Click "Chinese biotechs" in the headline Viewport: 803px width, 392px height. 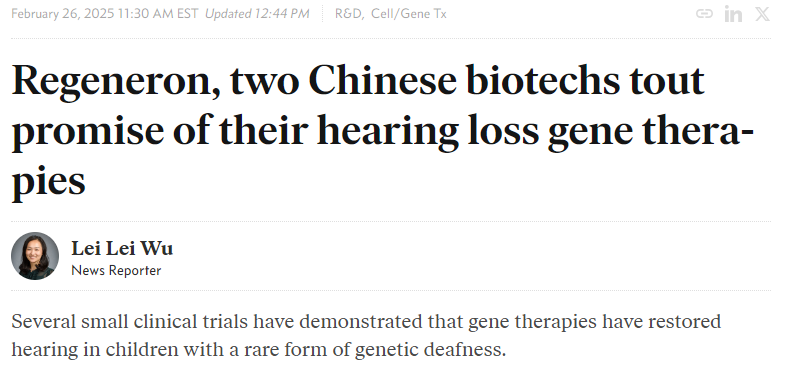pos(463,81)
